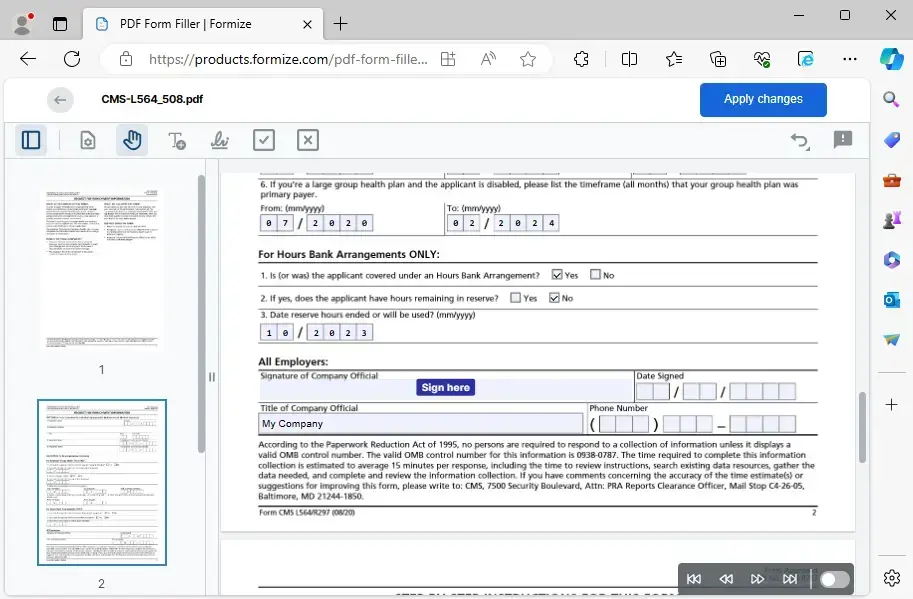
Task: Reload the current page
Action: [x=72, y=59]
